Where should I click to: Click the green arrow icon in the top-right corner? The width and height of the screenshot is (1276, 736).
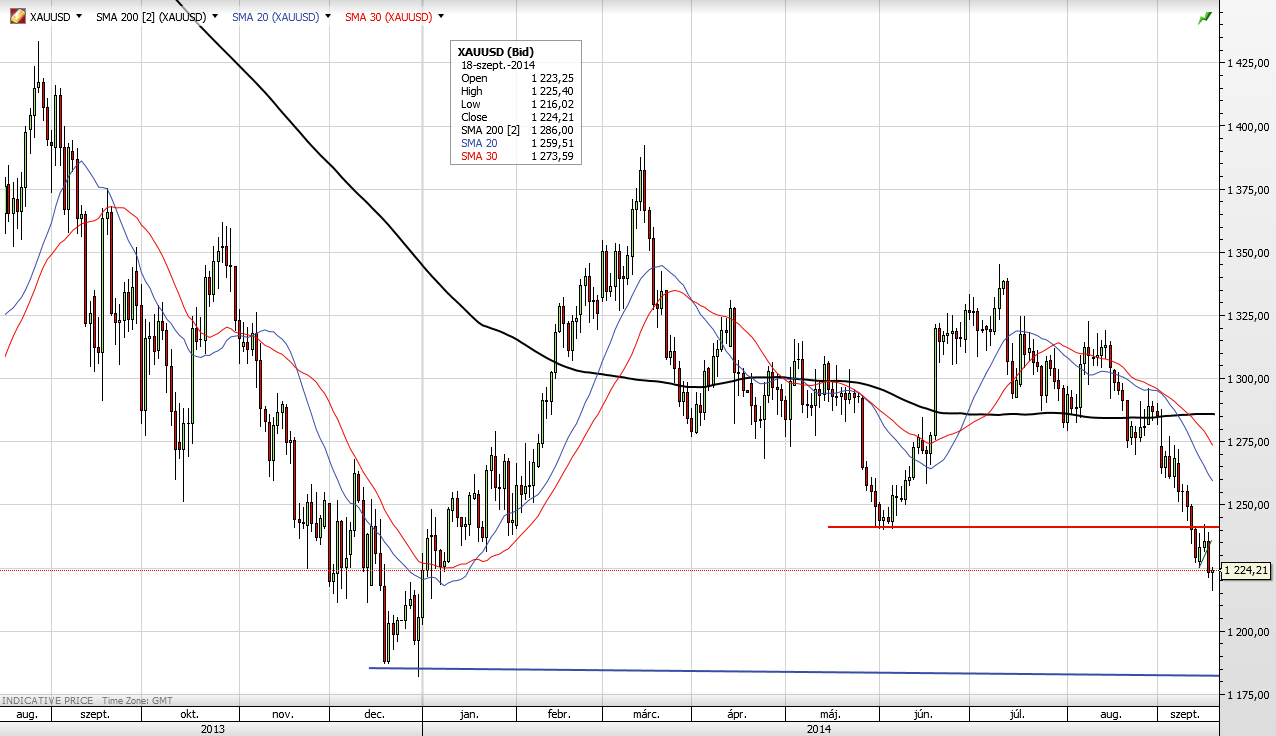[x=1205, y=17]
